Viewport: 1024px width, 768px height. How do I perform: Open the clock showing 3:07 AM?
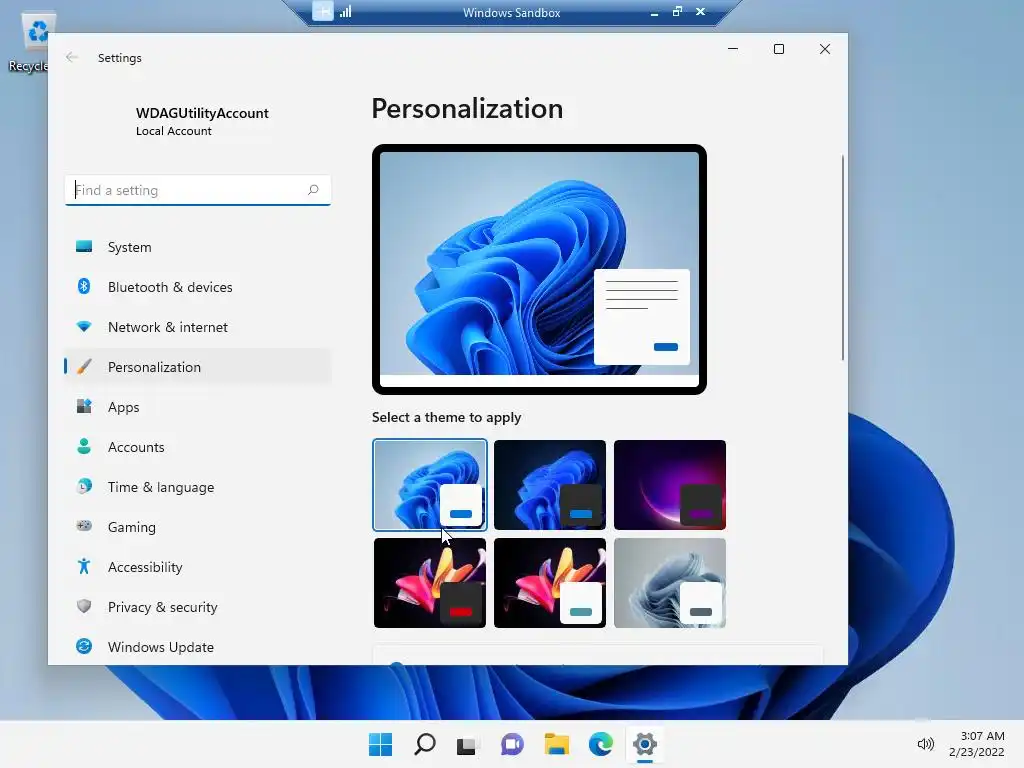pos(976,744)
